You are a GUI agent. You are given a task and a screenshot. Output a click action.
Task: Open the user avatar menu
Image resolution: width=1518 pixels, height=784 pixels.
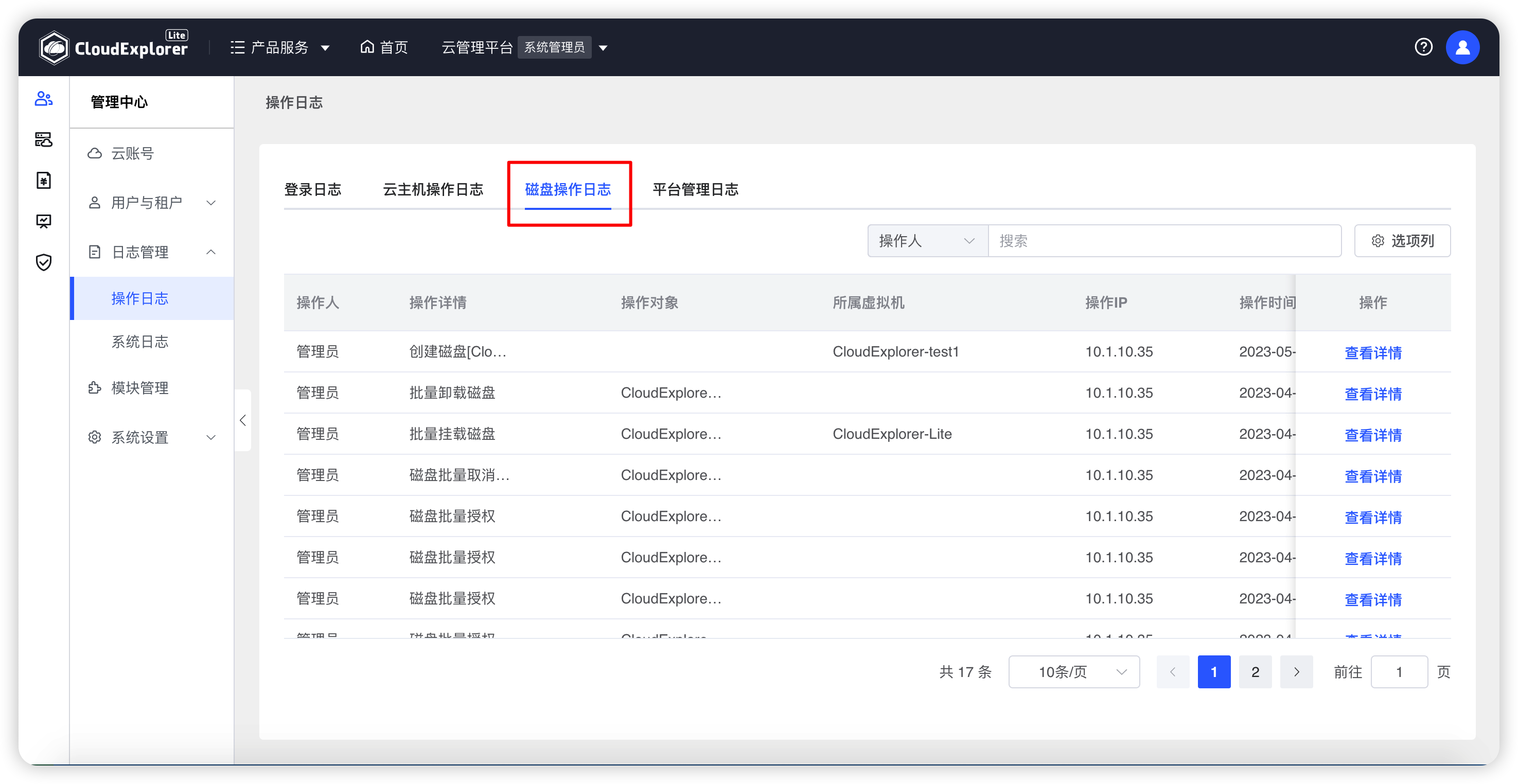[x=1462, y=47]
